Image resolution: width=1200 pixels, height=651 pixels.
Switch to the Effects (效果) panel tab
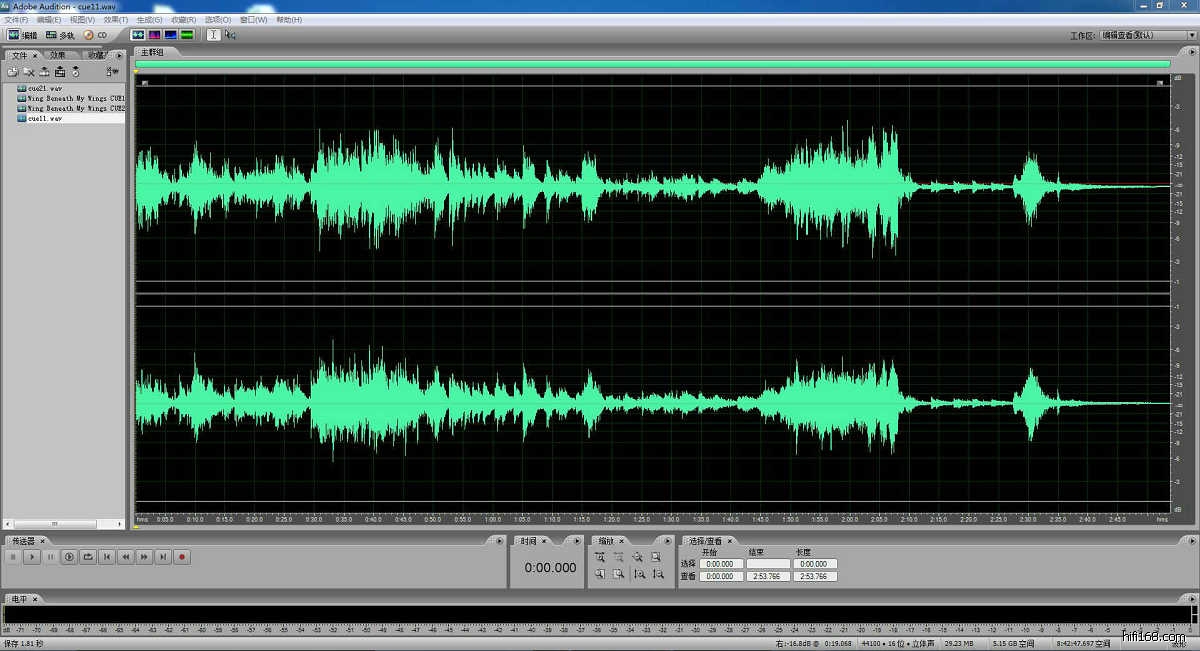point(58,55)
